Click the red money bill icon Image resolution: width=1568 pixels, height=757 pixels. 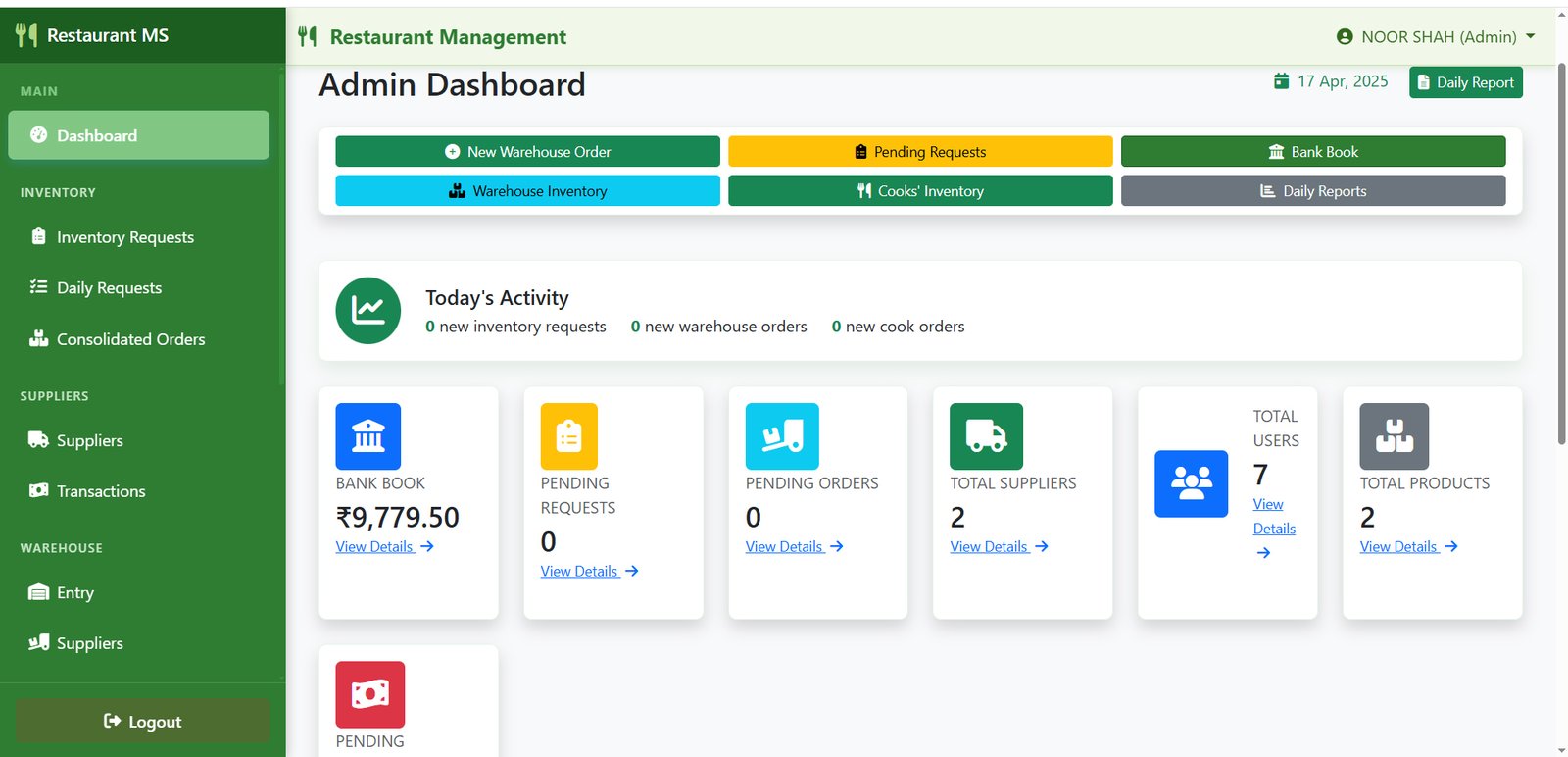[370, 695]
